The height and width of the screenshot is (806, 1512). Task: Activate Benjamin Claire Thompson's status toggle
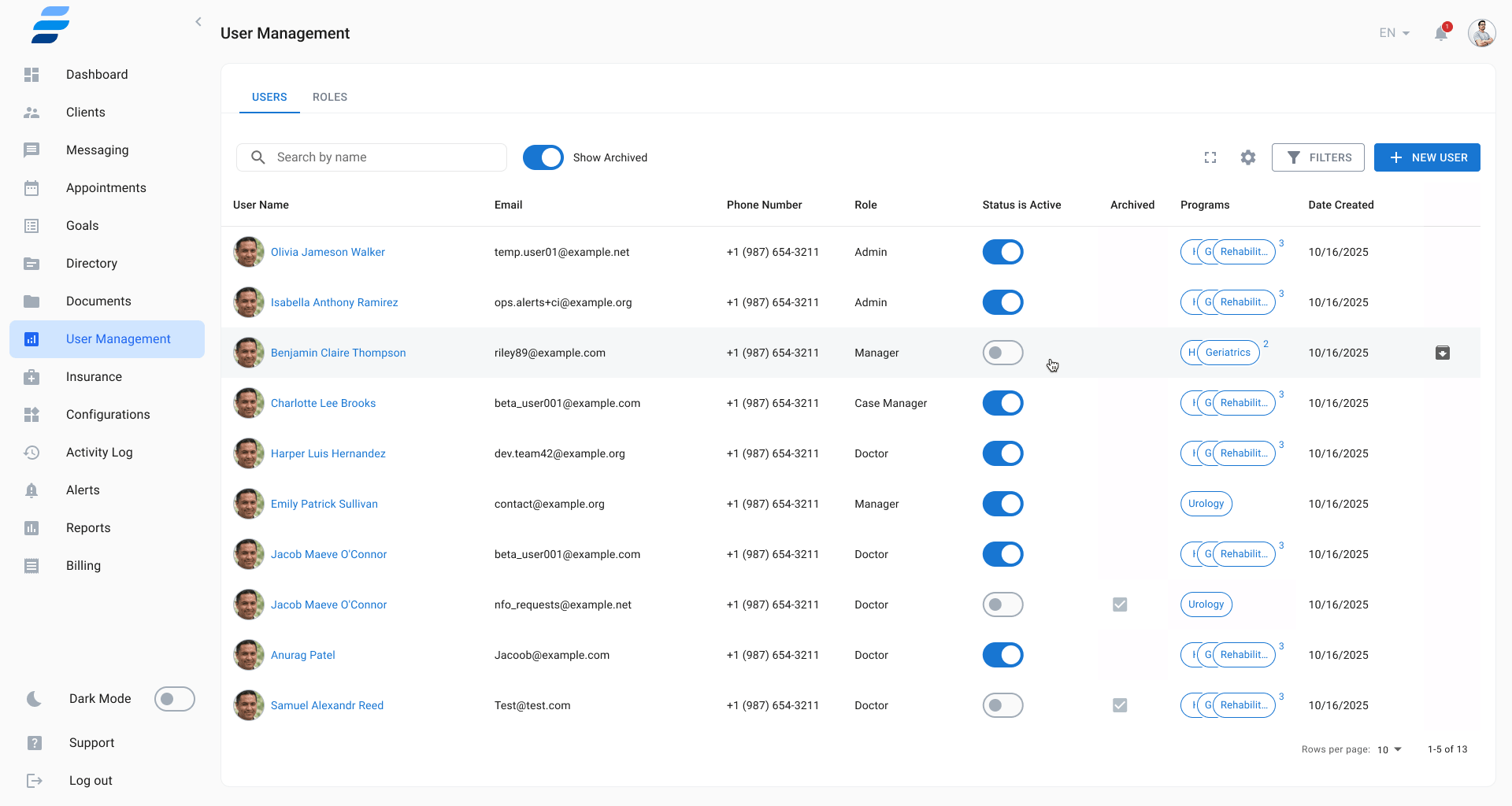click(1002, 353)
